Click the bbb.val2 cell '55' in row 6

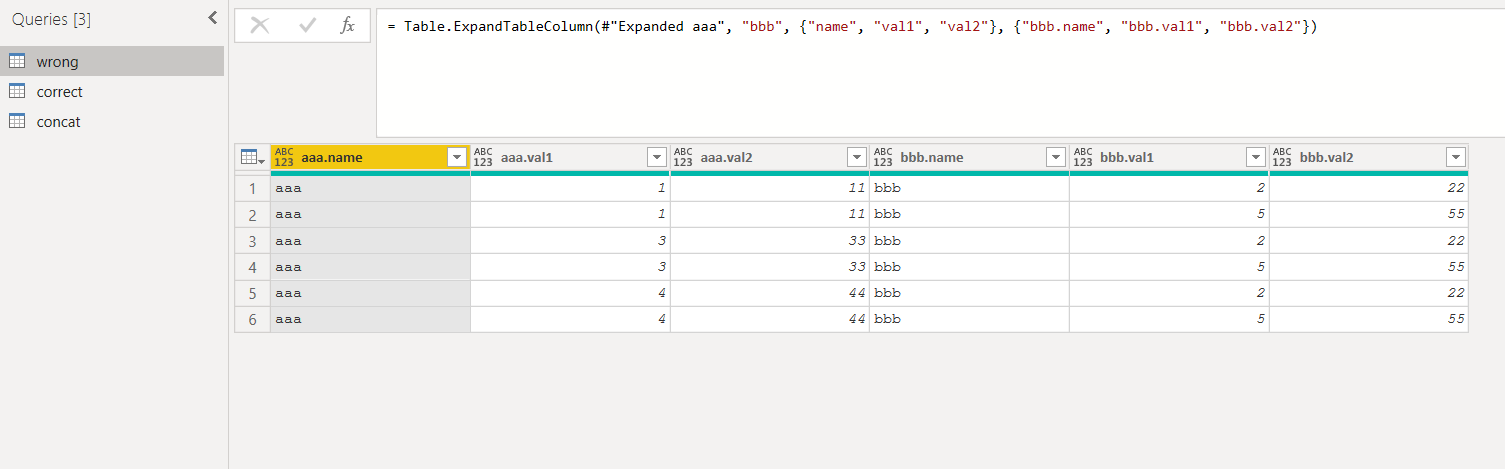1369,319
